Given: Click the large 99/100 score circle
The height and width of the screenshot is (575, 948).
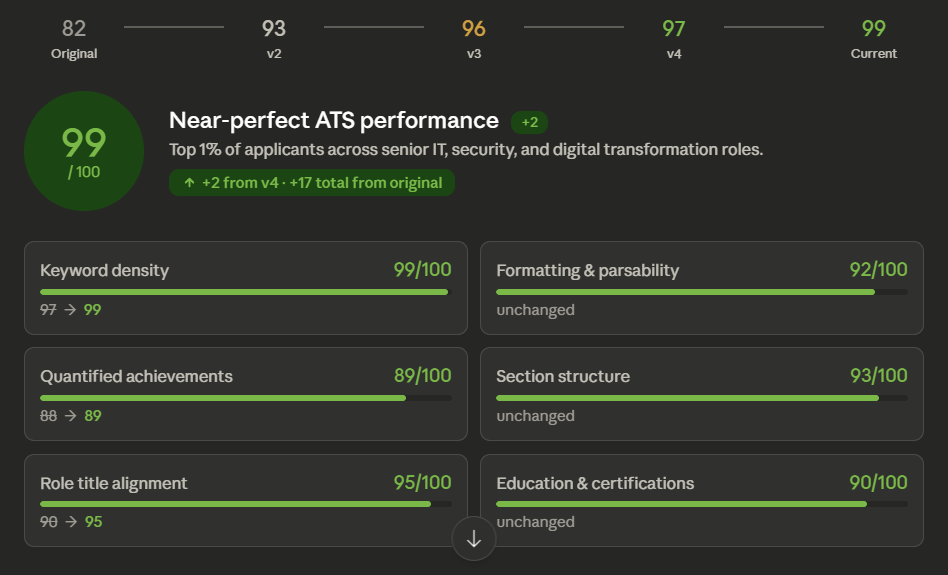Looking at the screenshot, I should [84, 152].
